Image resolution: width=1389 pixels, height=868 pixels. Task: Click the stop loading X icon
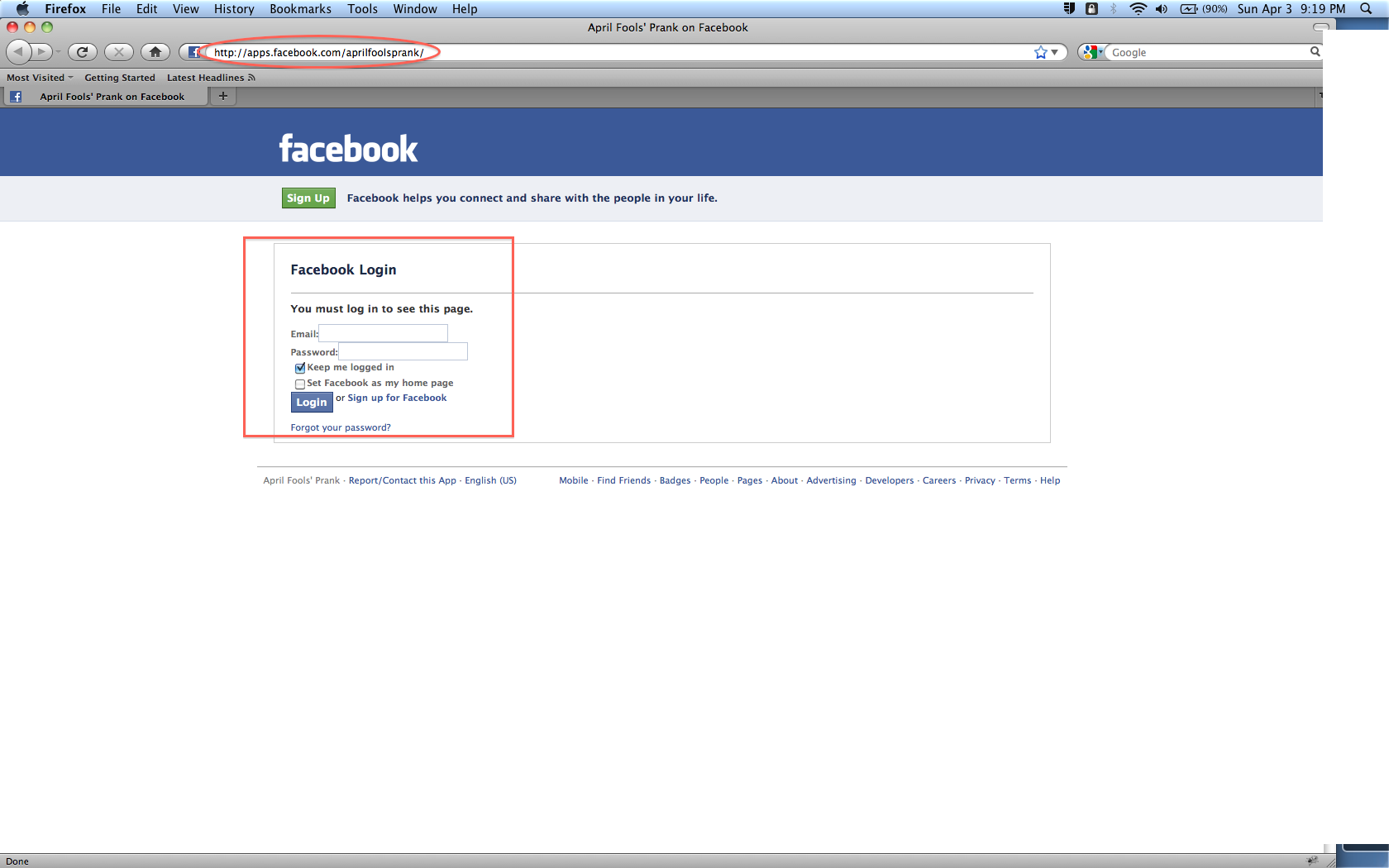pyautogui.click(x=119, y=52)
